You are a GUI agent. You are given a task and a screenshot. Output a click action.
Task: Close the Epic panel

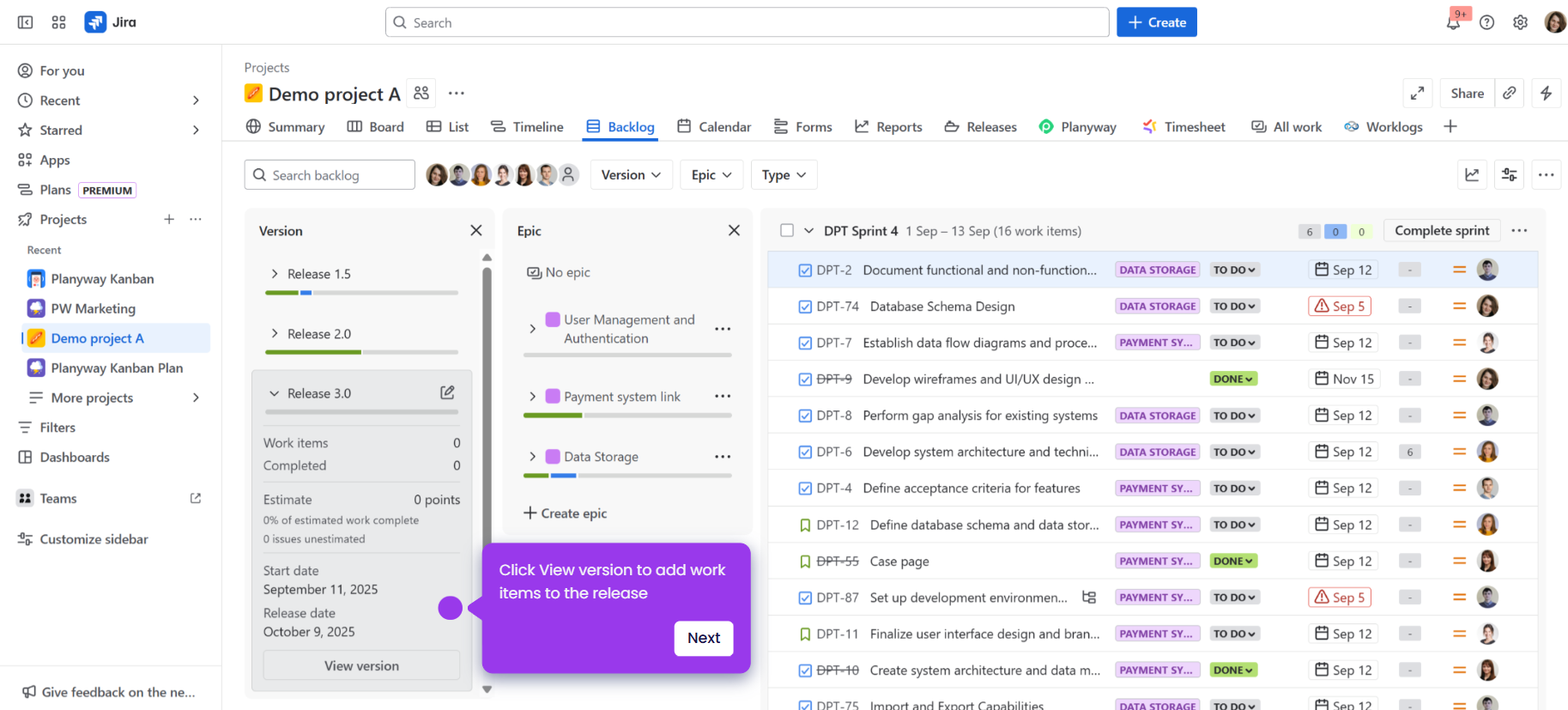(x=734, y=230)
